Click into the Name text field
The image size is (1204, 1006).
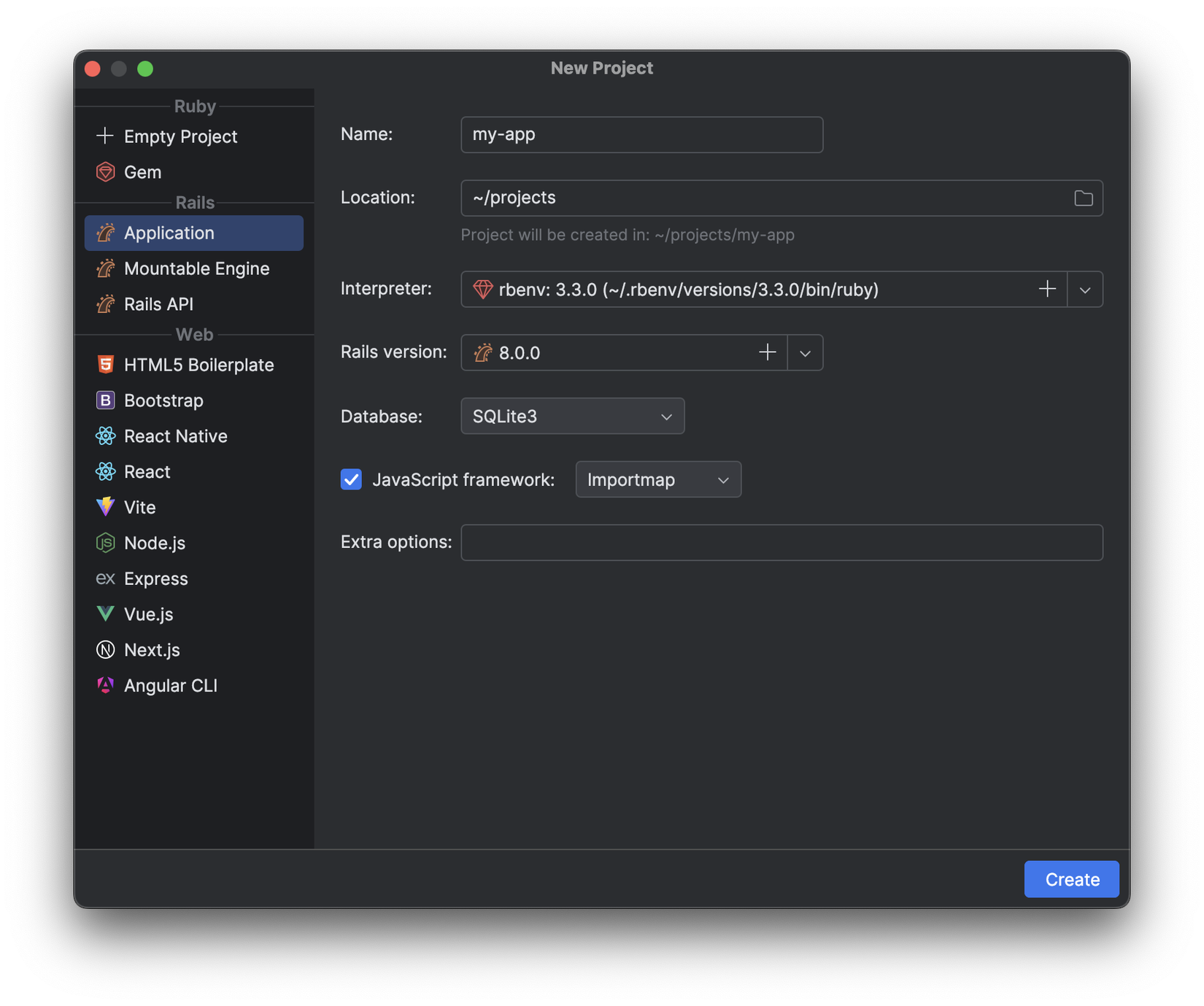point(641,135)
